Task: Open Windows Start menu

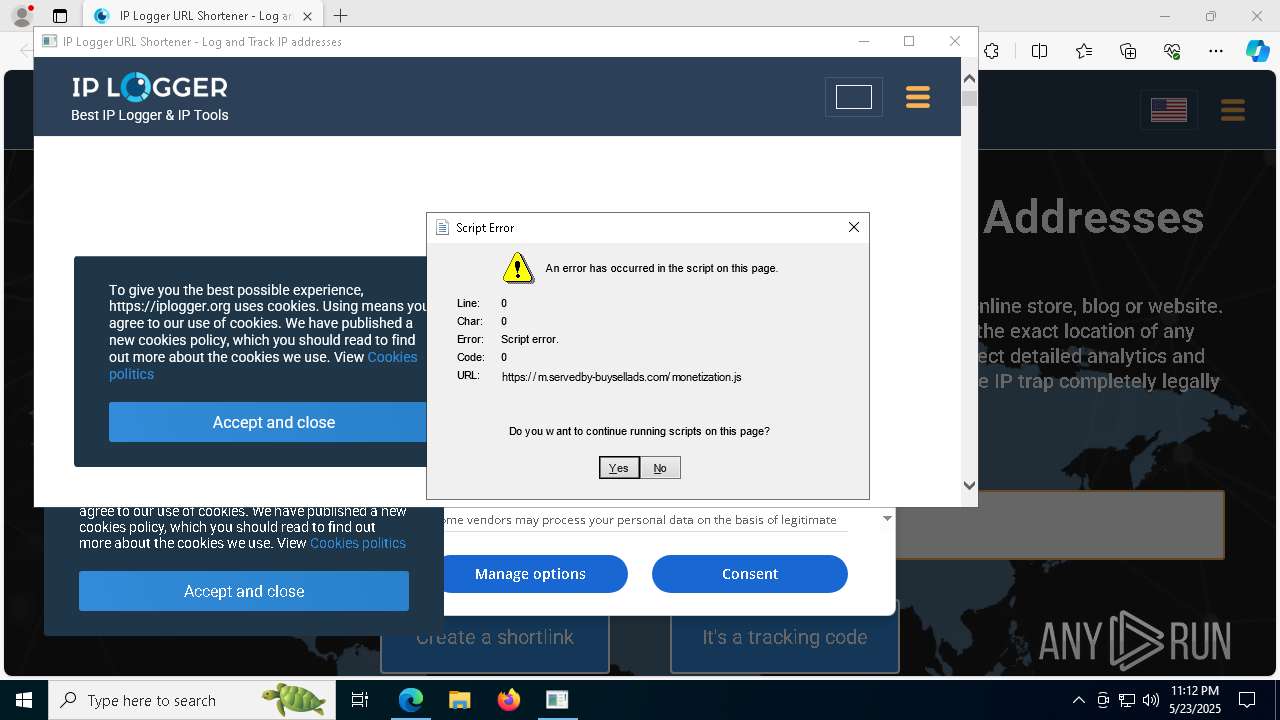Action: click(x=24, y=700)
